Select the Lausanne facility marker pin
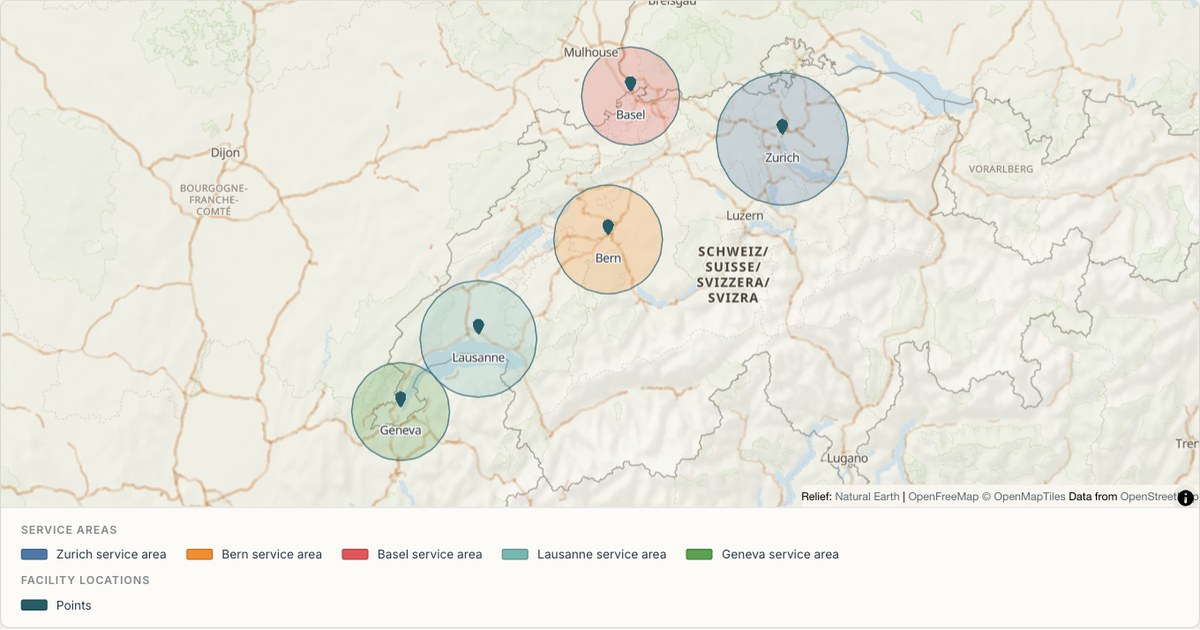 [x=478, y=326]
